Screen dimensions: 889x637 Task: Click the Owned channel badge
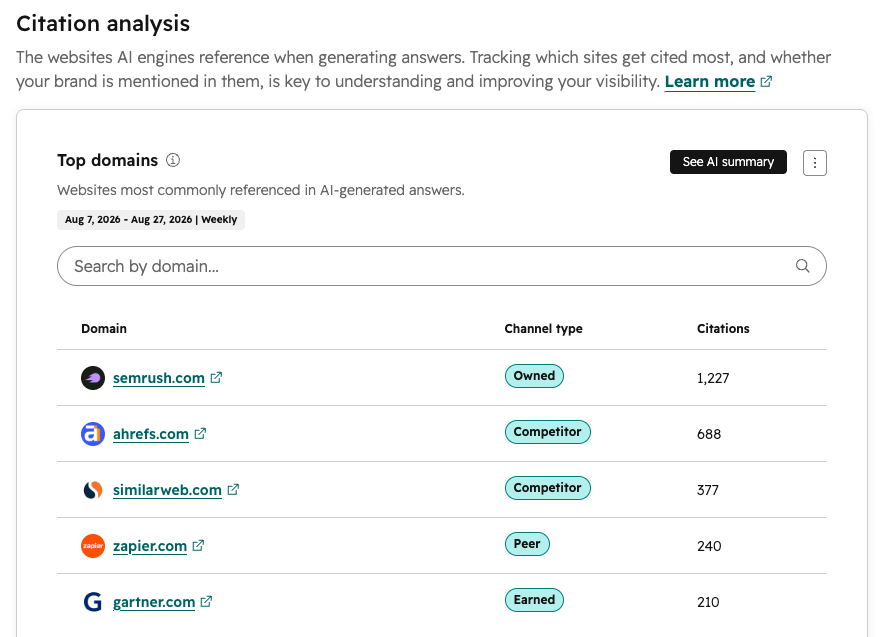point(534,376)
